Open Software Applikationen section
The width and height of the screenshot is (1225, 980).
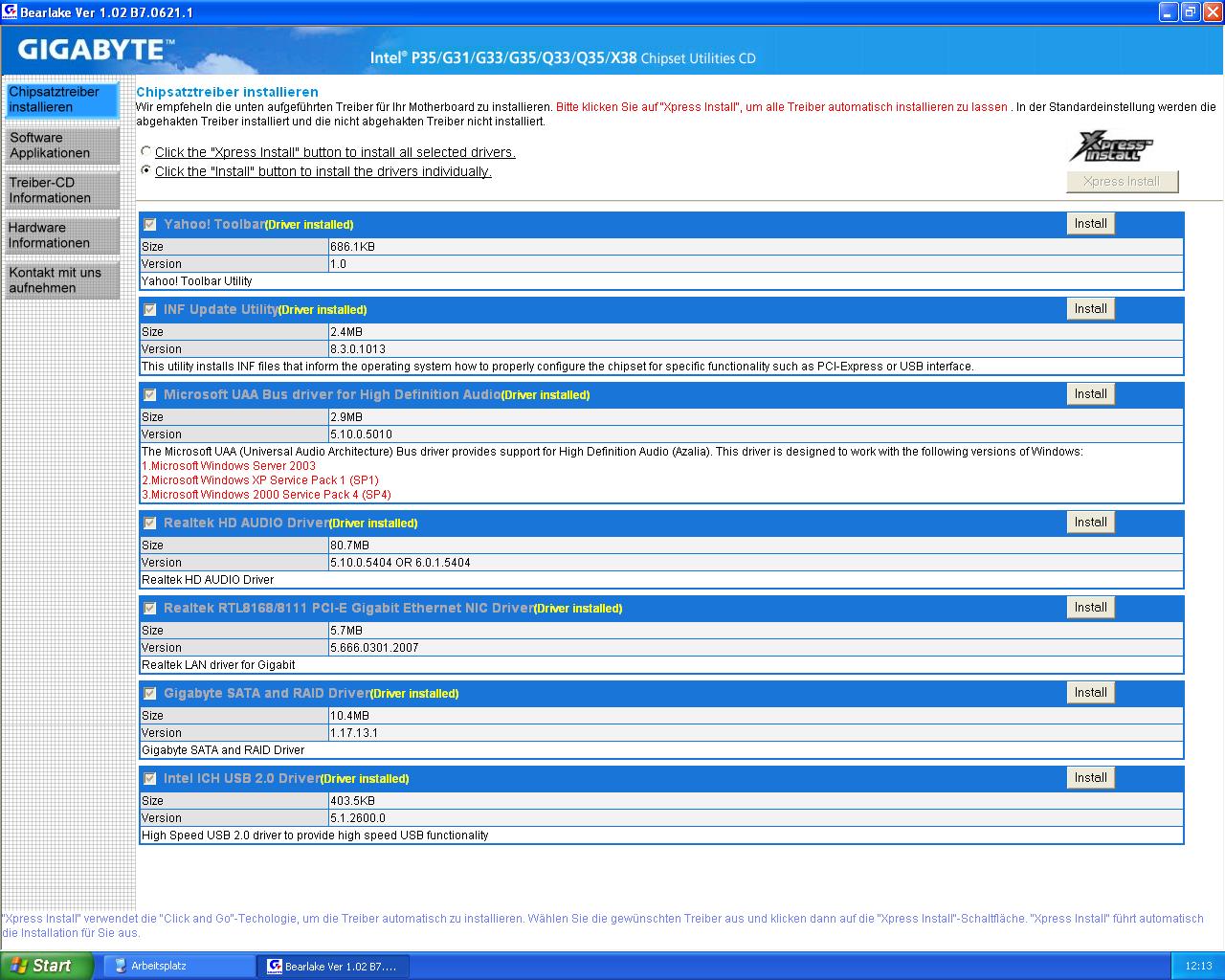pos(62,145)
